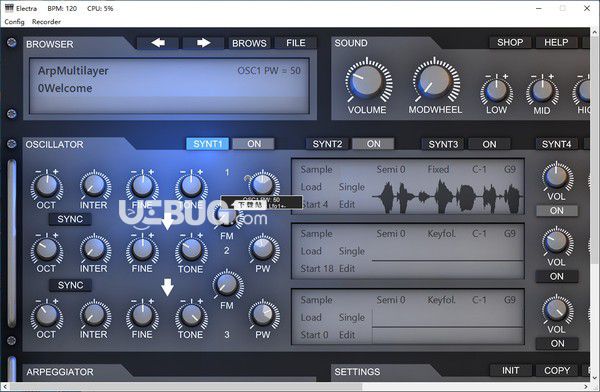This screenshot has height=392, width=600.
Task: Click the MID EQ knob
Action: tap(542, 91)
